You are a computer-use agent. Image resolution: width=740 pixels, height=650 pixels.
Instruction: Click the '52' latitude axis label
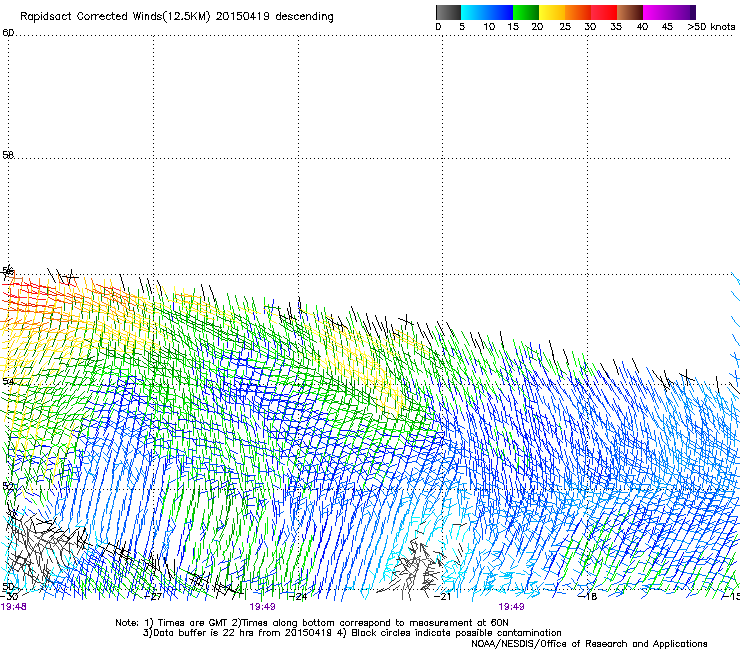pos(8,486)
